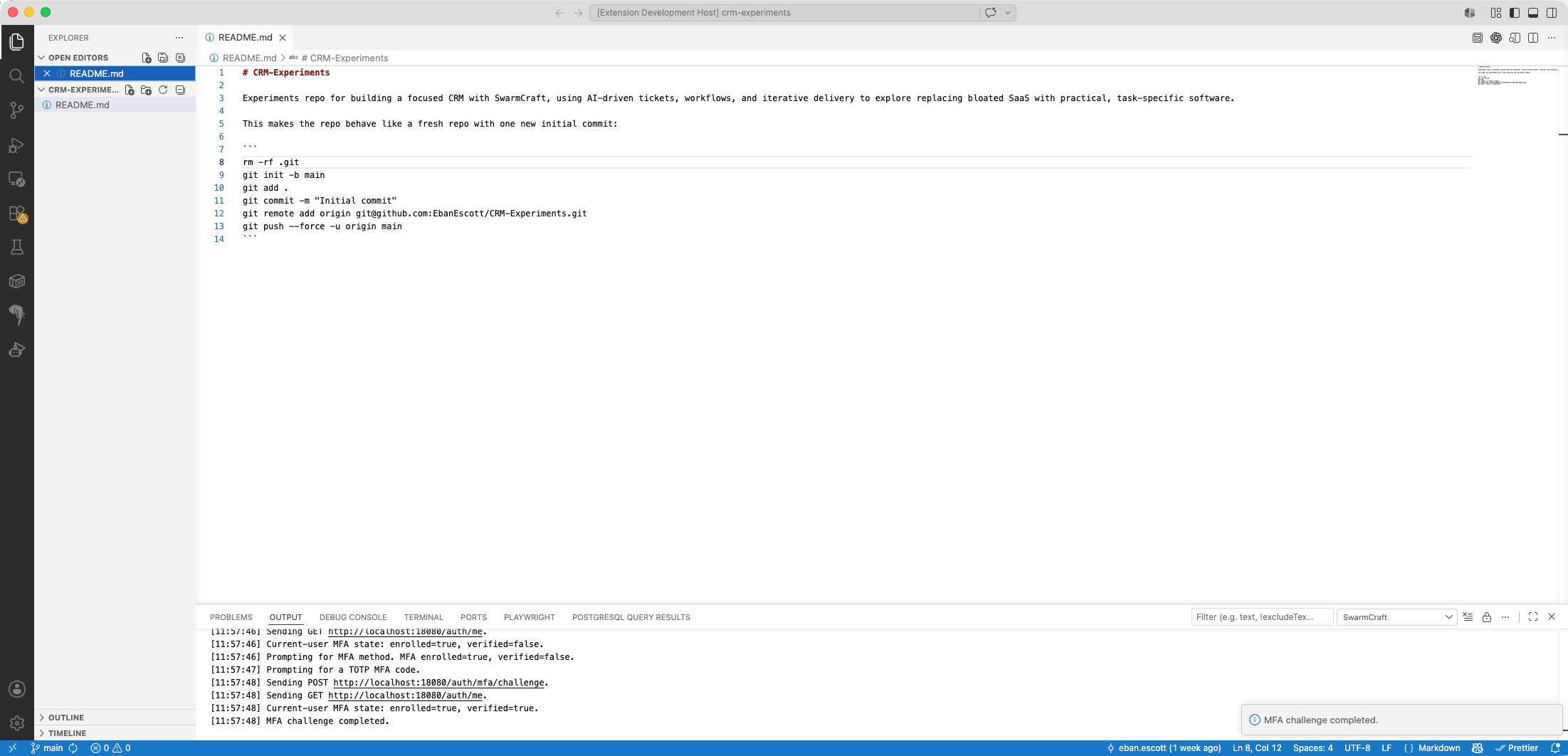This screenshot has height=756, width=1568.
Task: Click Prettier in the status bar
Action: point(1517,748)
